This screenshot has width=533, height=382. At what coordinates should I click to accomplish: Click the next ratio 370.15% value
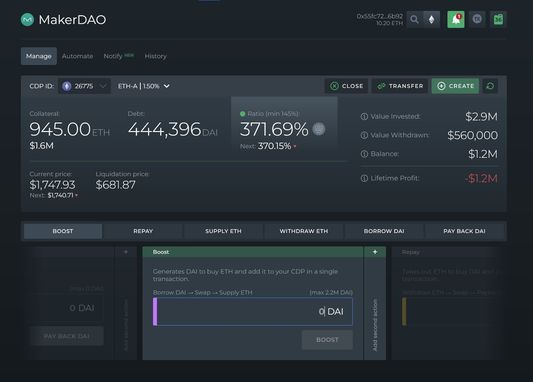pos(274,146)
